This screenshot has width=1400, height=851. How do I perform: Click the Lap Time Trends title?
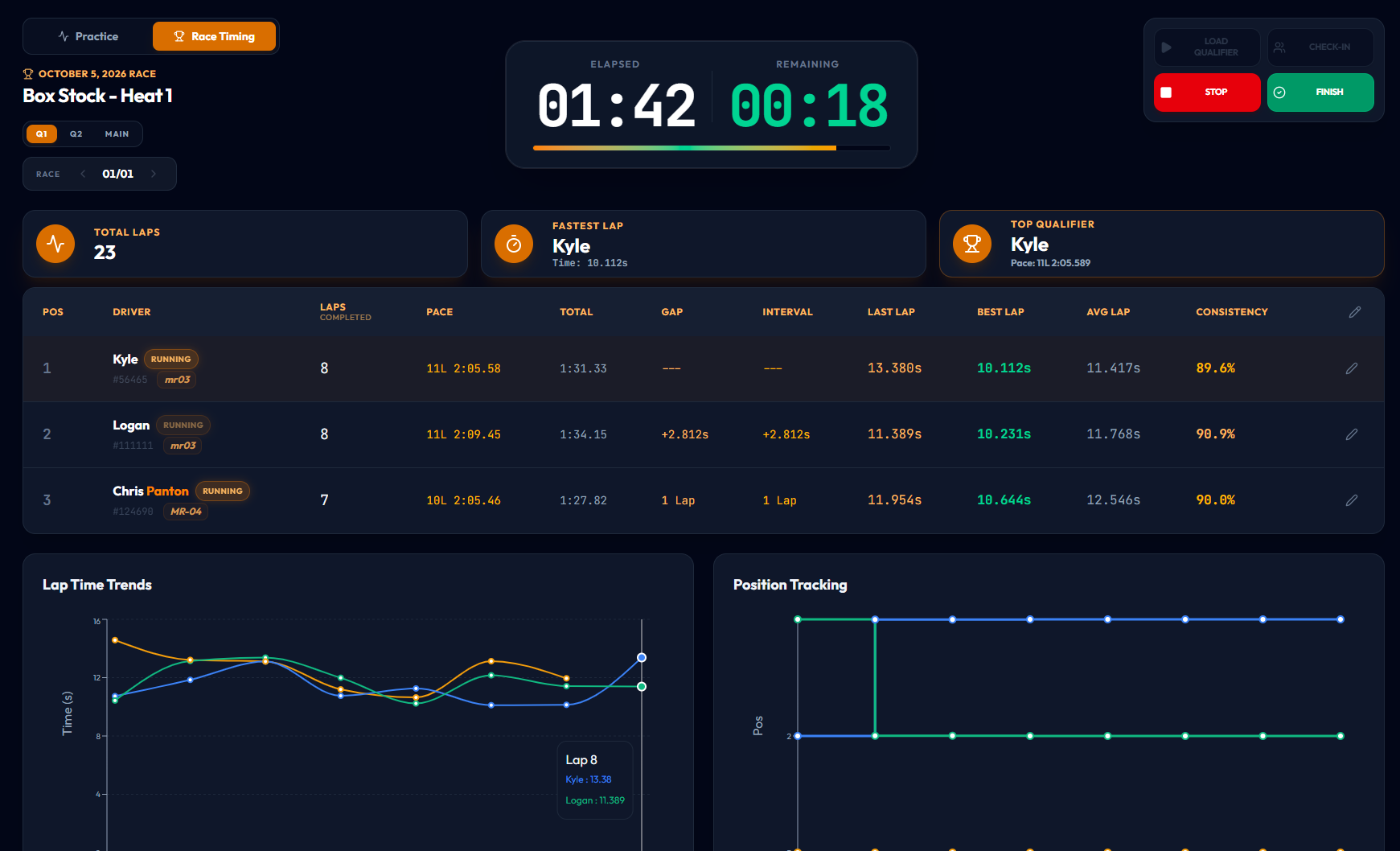coord(97,585)
